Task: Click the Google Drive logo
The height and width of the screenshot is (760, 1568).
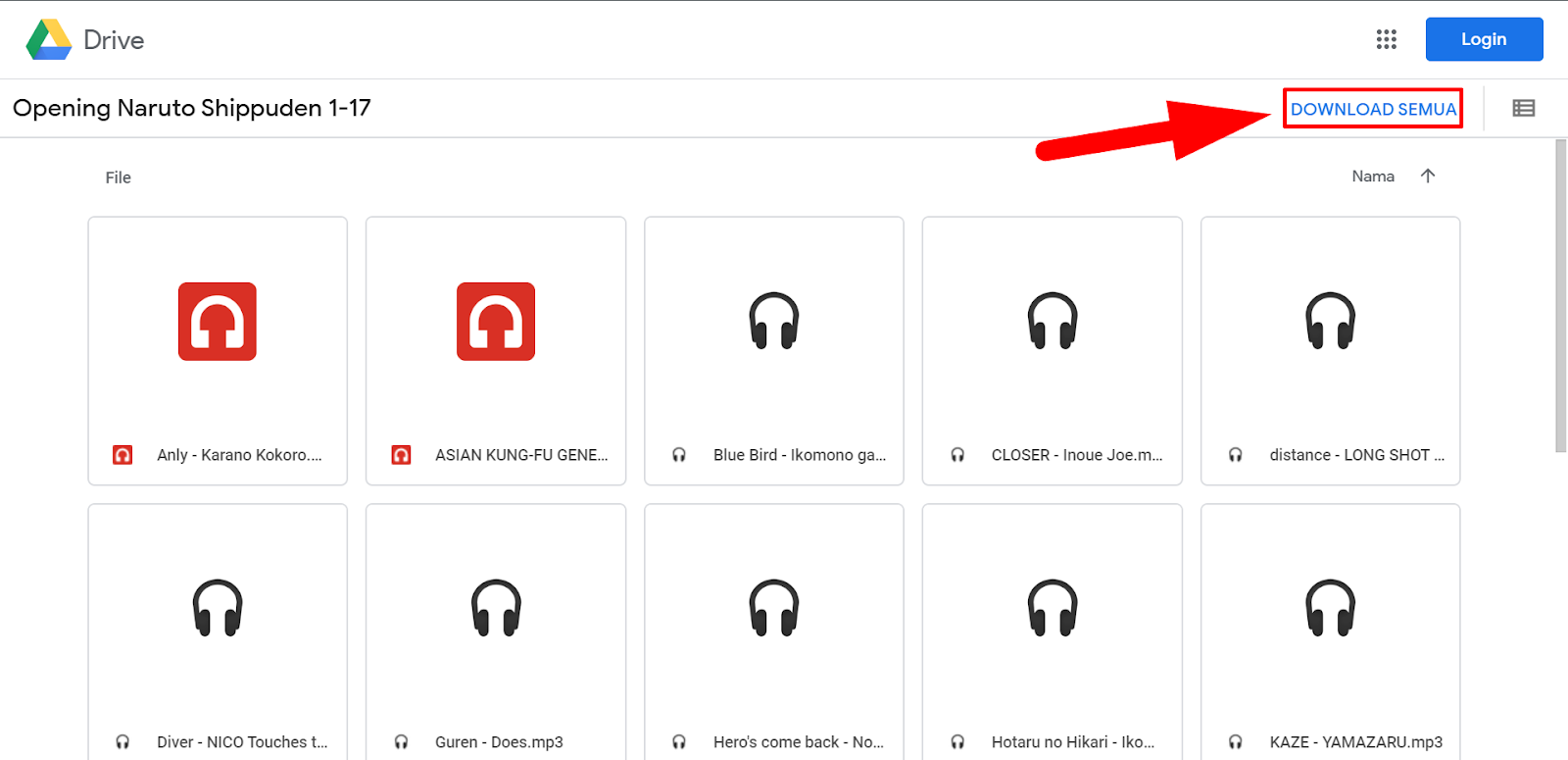Action: tap(49, 40)
